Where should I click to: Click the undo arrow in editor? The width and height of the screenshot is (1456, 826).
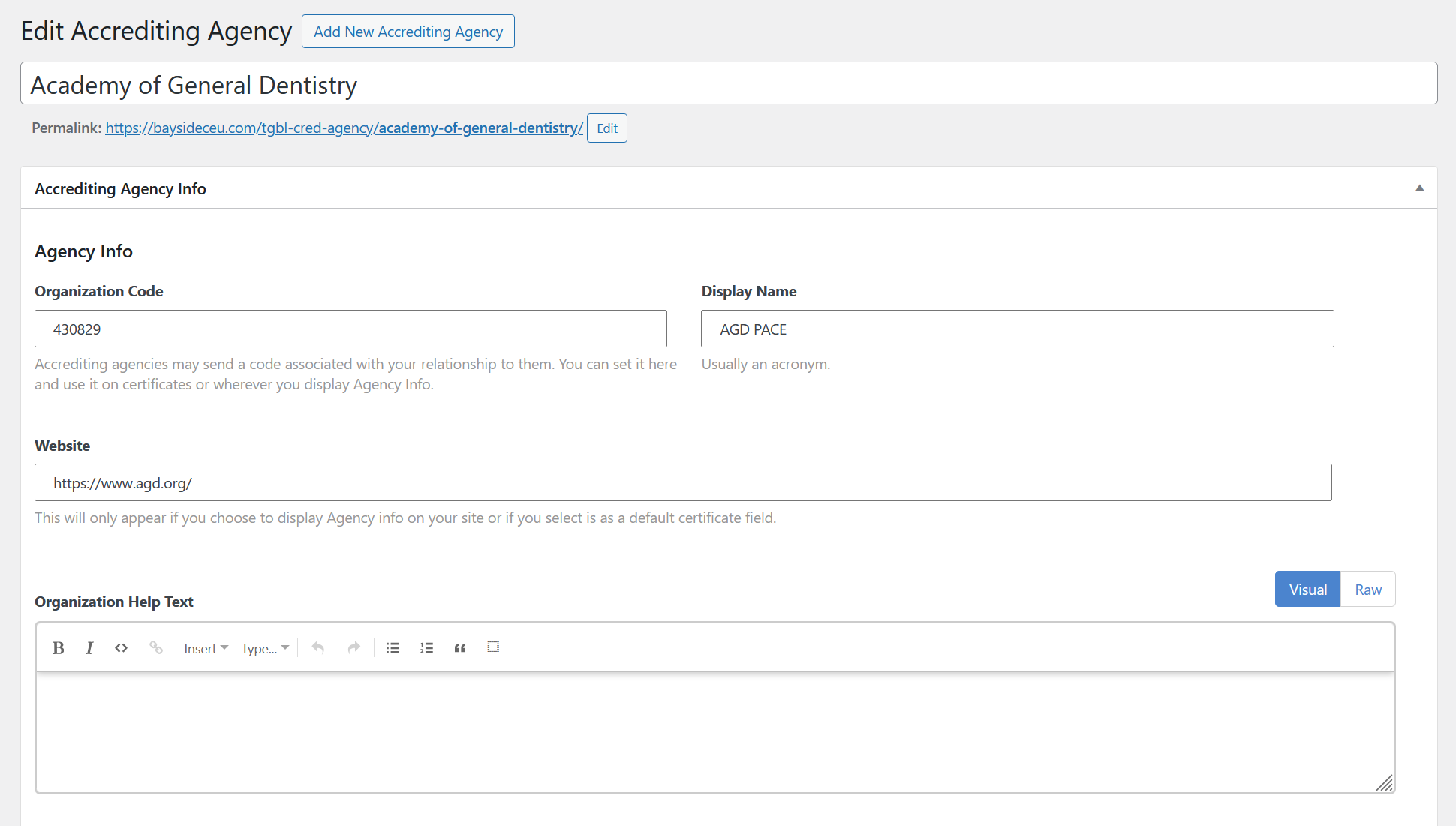(x=318, y=648)
